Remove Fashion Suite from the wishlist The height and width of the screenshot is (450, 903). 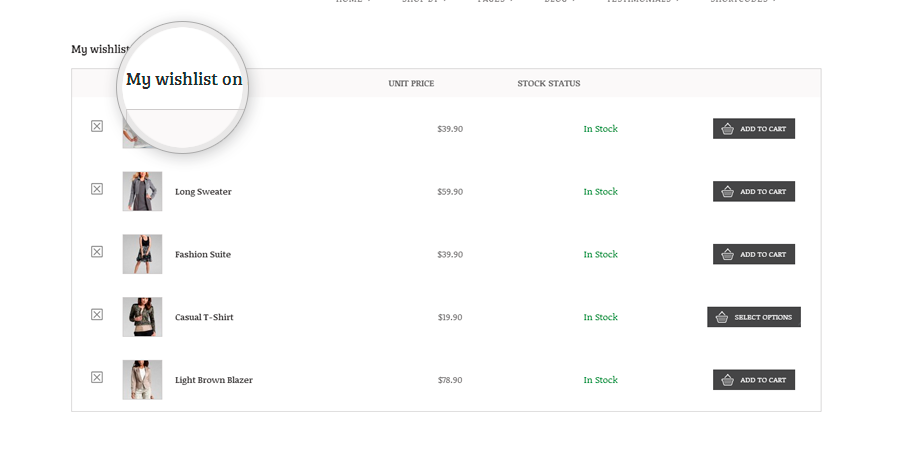[x=97, y=252]
